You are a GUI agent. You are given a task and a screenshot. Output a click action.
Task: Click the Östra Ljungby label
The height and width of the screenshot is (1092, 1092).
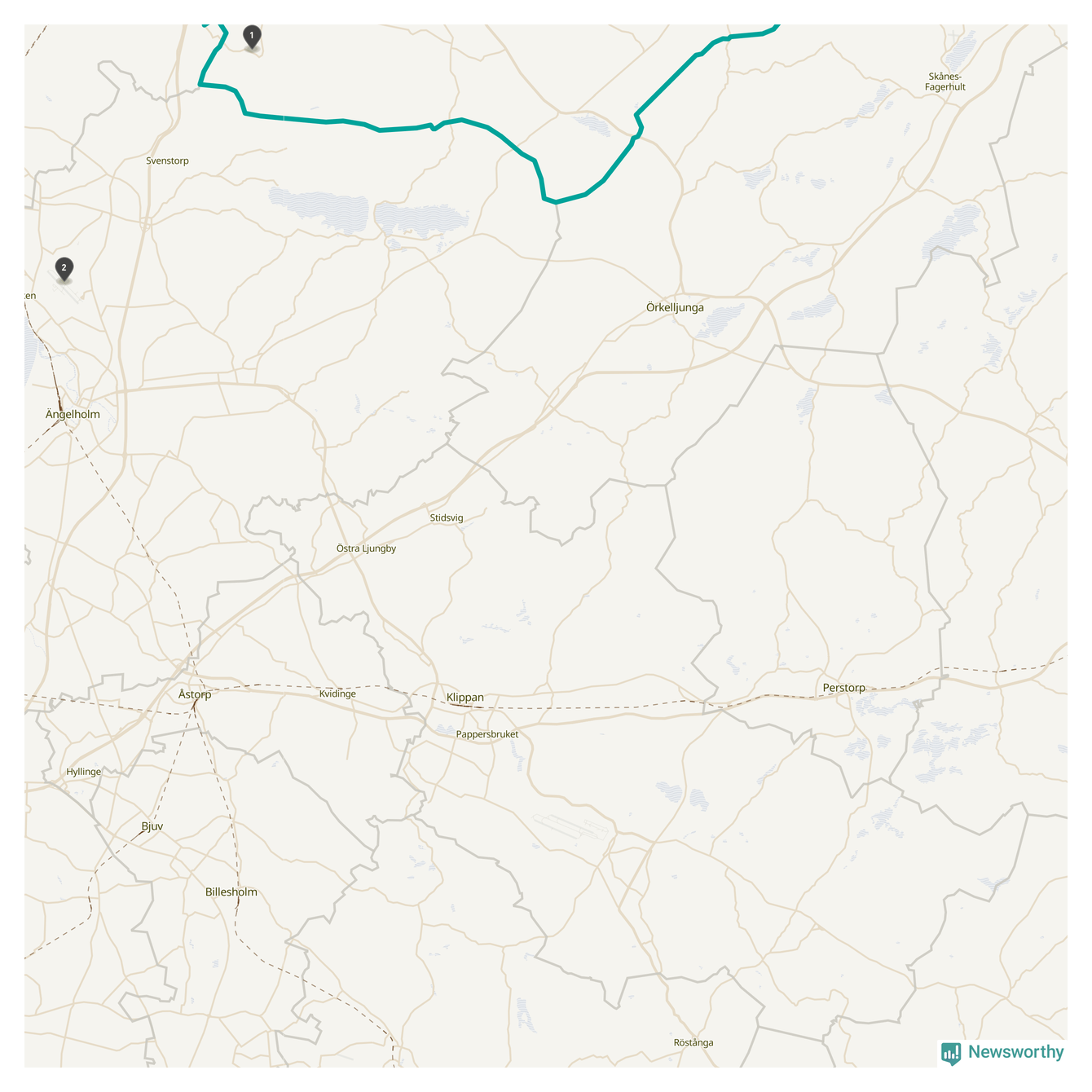click(x=367, y=548)
